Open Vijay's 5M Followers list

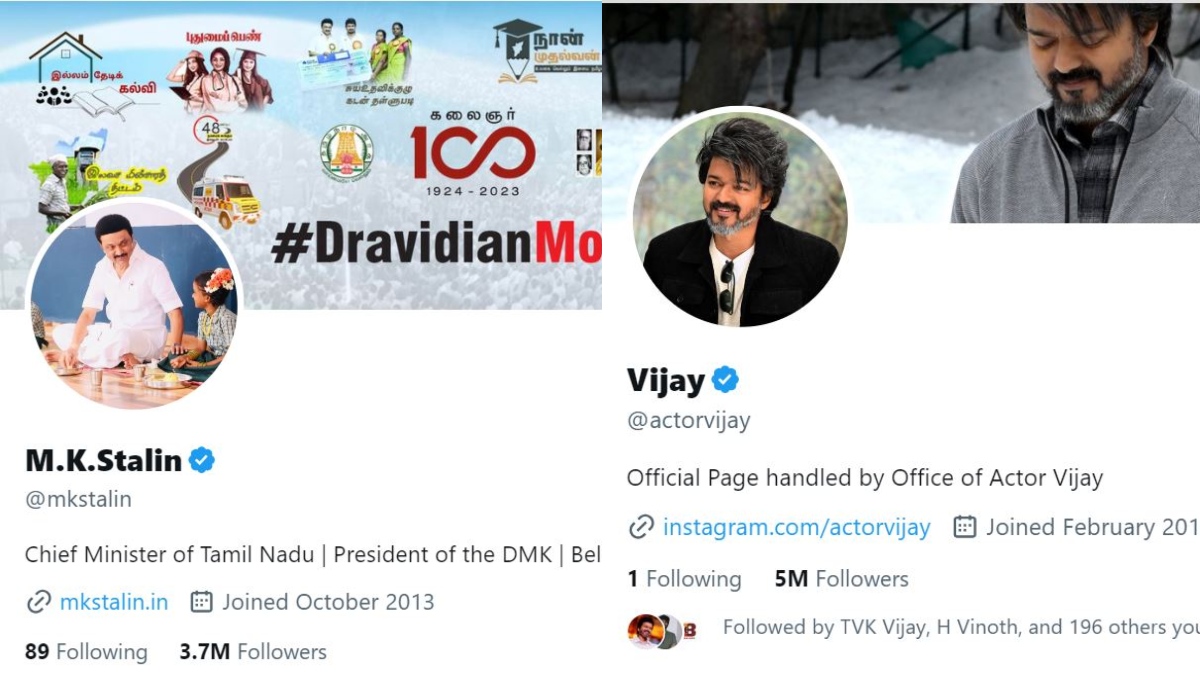point(841,579)
